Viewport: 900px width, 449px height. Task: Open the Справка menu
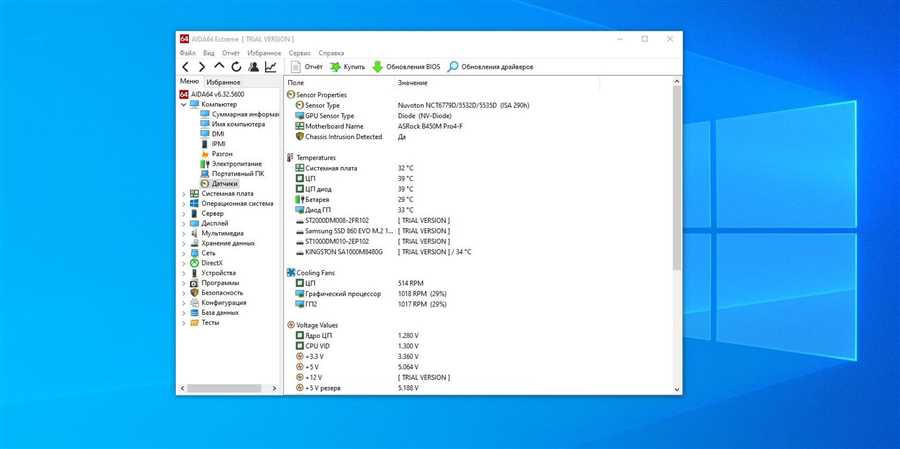click(x=331, y=53)
